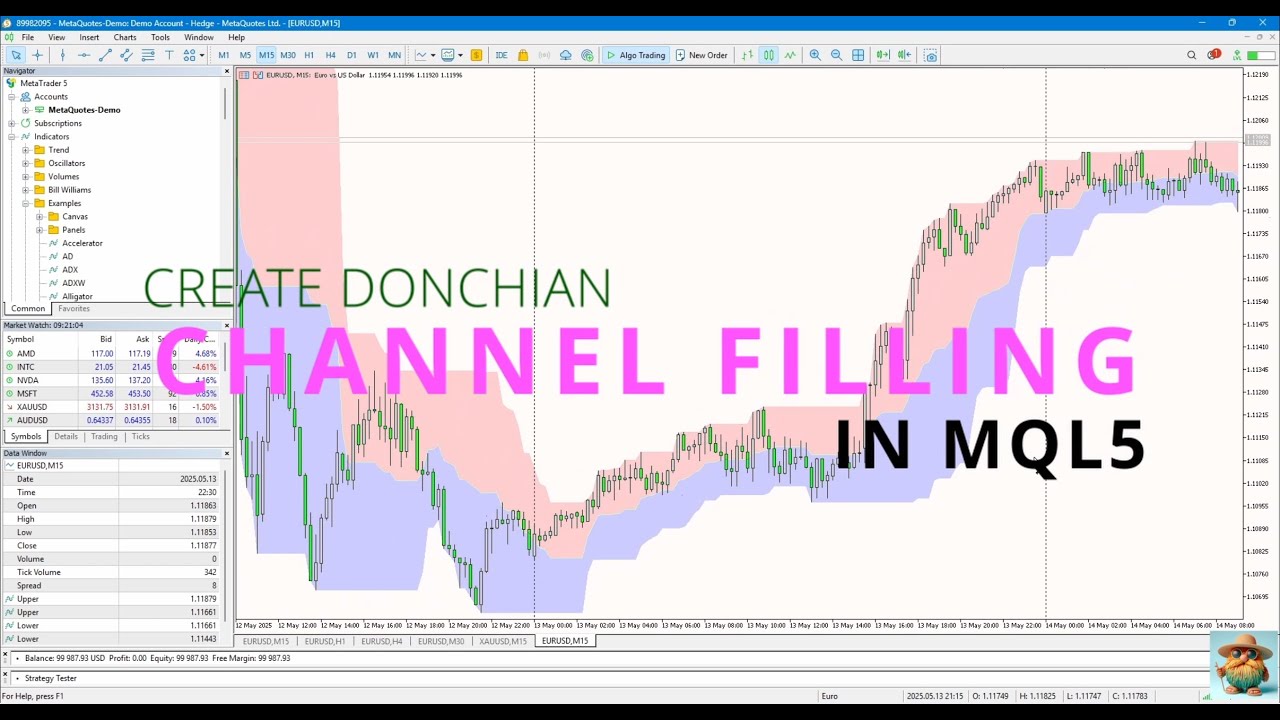The height and width of the screenshot is (720, 1280).
Task: Toggle chart shift
Action: [904, 55]
